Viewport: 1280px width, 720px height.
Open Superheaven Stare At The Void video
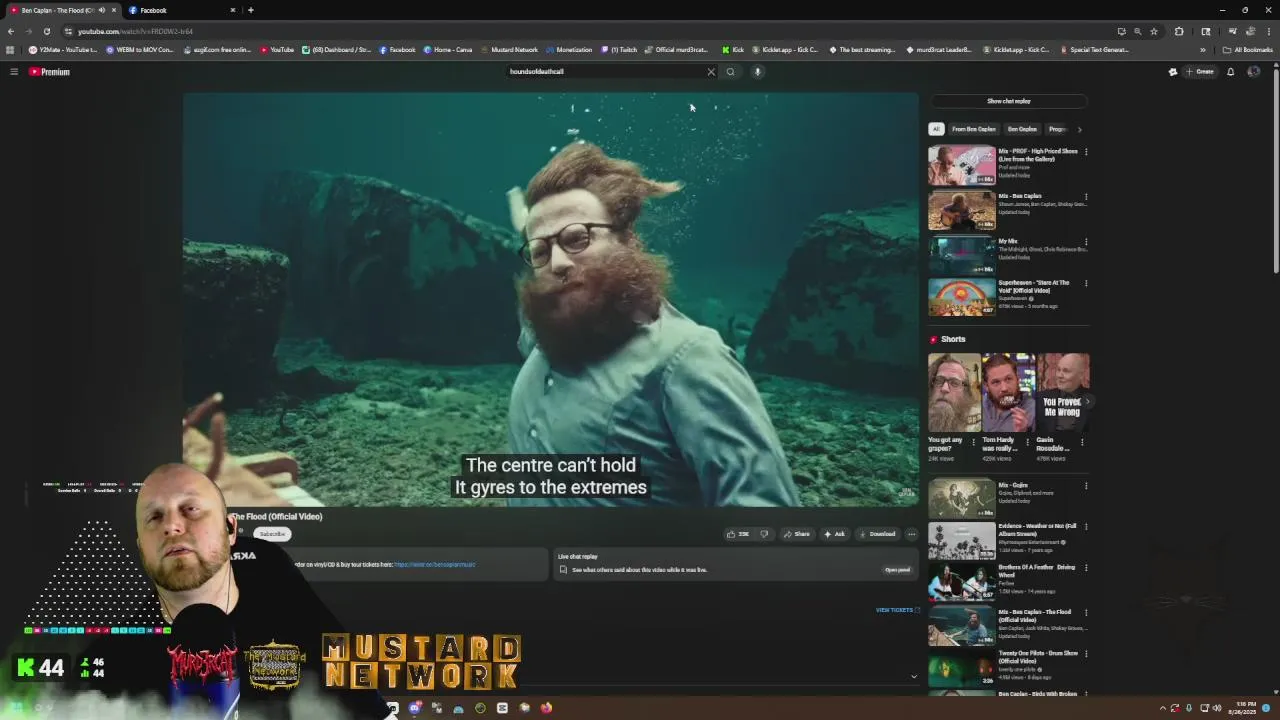click(x=962, y=297)
